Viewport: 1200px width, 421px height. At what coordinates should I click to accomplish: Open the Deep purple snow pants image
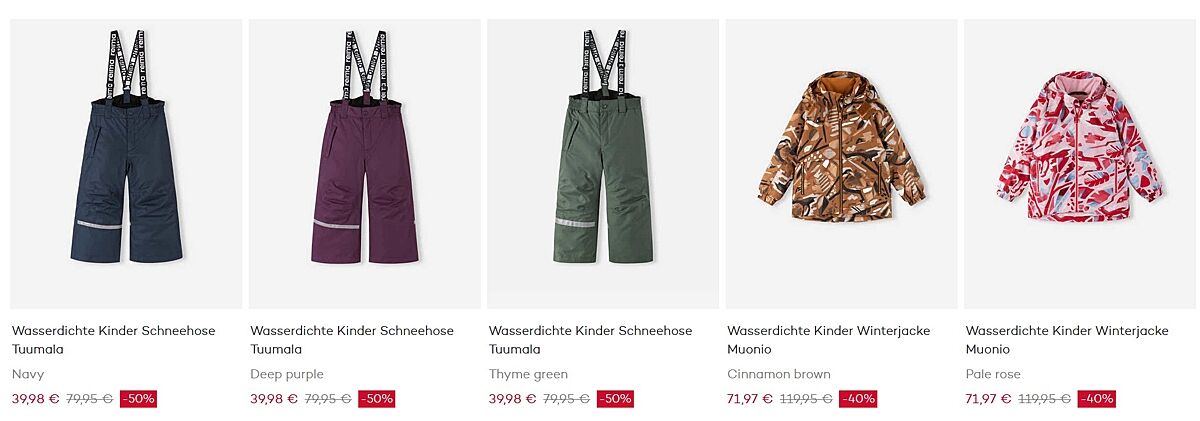point(365,164)
